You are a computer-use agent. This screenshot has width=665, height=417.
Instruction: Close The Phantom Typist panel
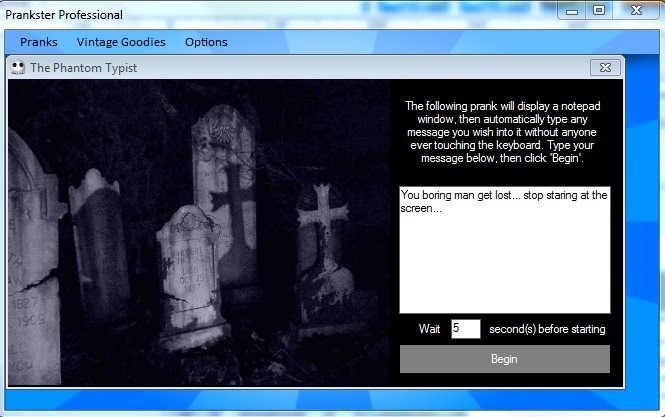(x=605, y=67)
